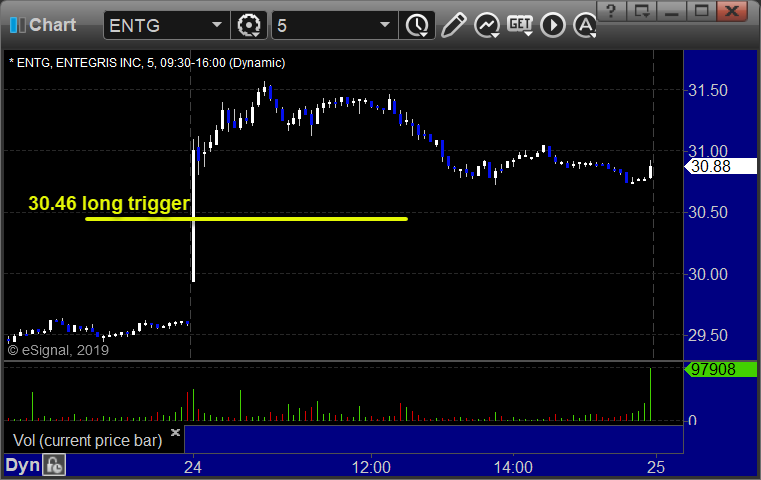Minimize the chart window
Image resolution: width=761 pixels, height=480 pixels.
671,10
